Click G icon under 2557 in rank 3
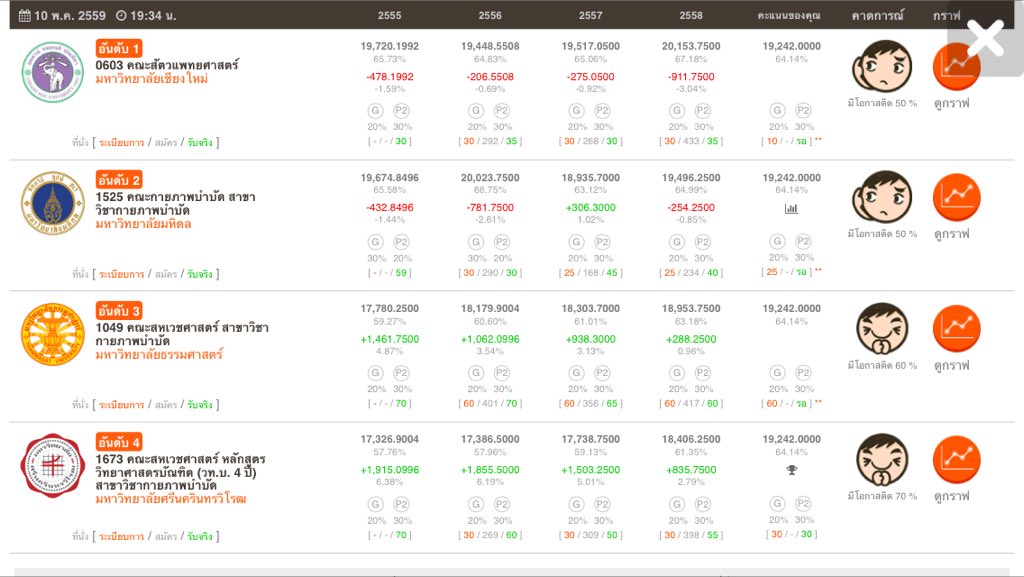The image size is (1024, 577). point(577,373)
